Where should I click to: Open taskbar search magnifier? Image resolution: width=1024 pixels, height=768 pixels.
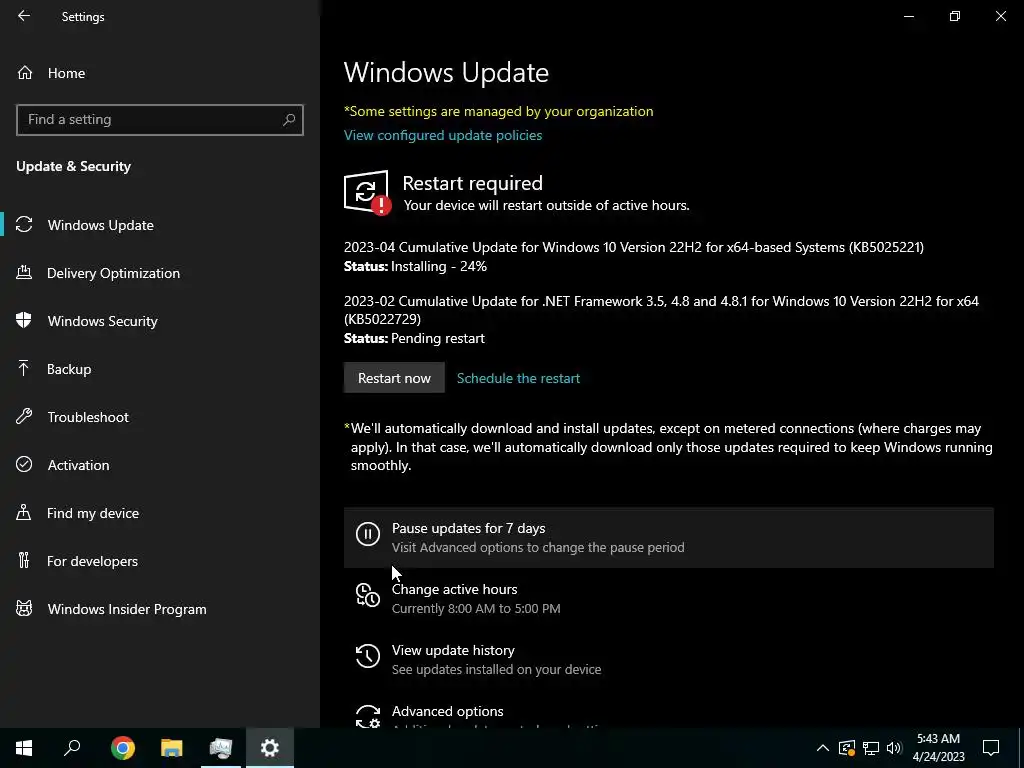(72, 748)
